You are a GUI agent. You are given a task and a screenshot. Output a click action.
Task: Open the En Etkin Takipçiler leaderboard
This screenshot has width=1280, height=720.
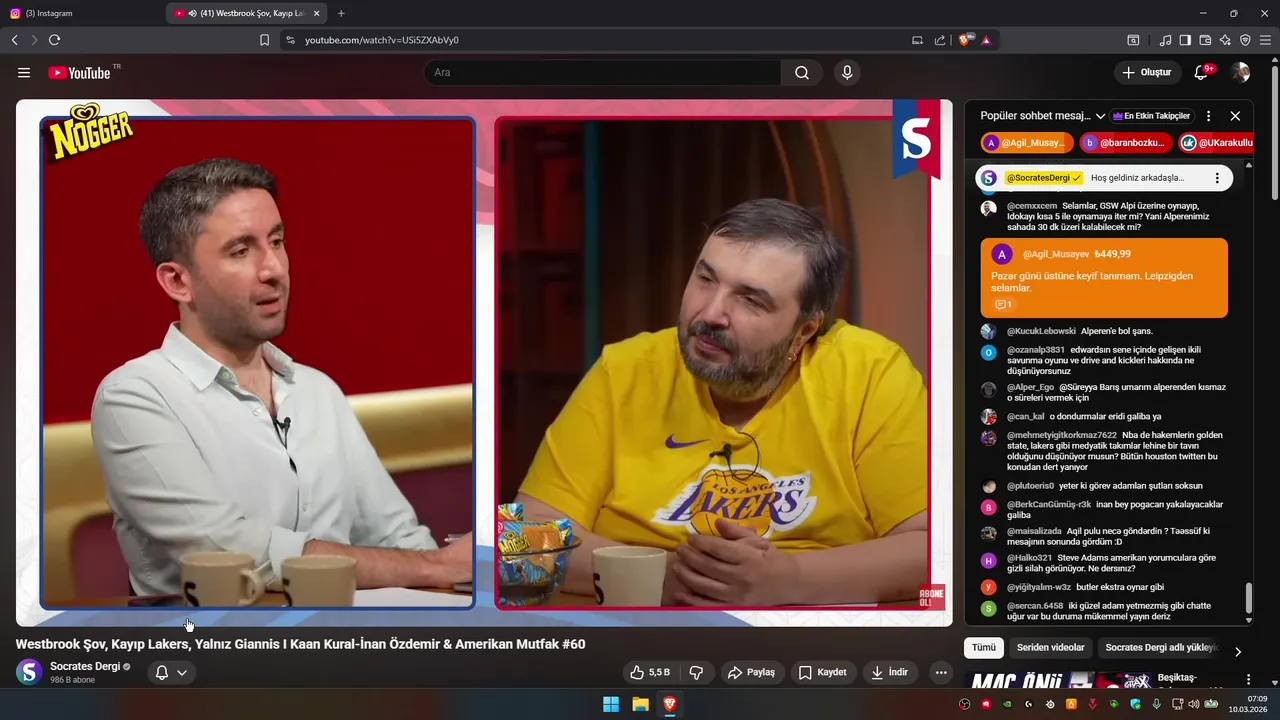point(1151,116)
